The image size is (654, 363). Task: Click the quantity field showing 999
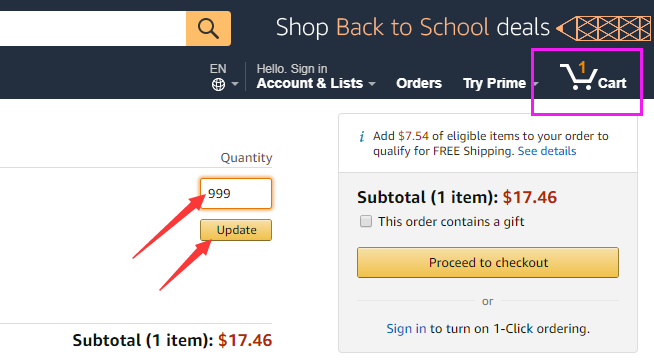tap(236, 194)
